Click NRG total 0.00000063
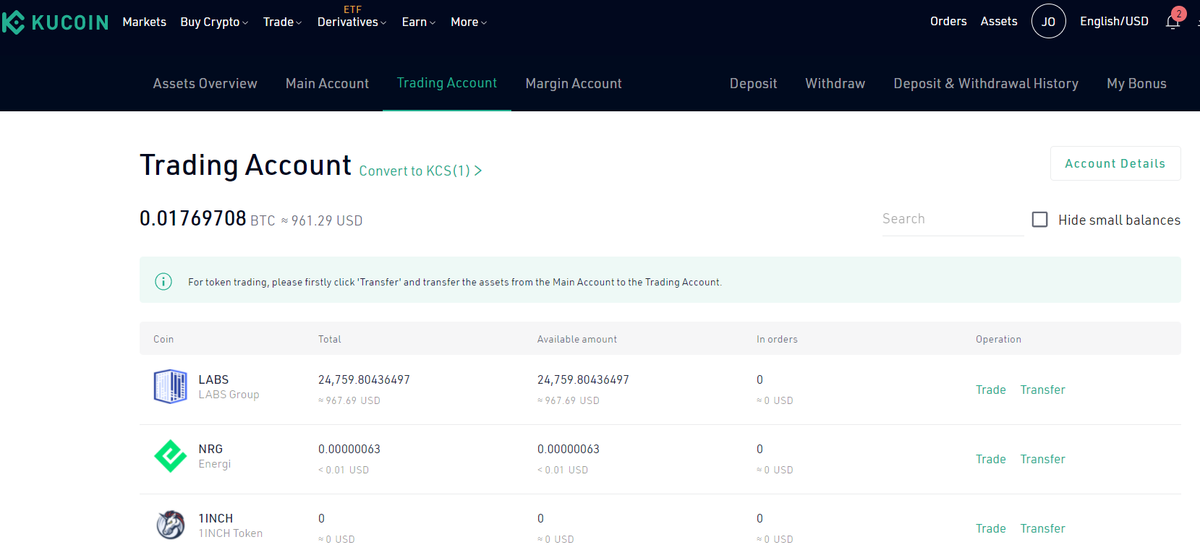1200x550 pixels. [349, 449]
